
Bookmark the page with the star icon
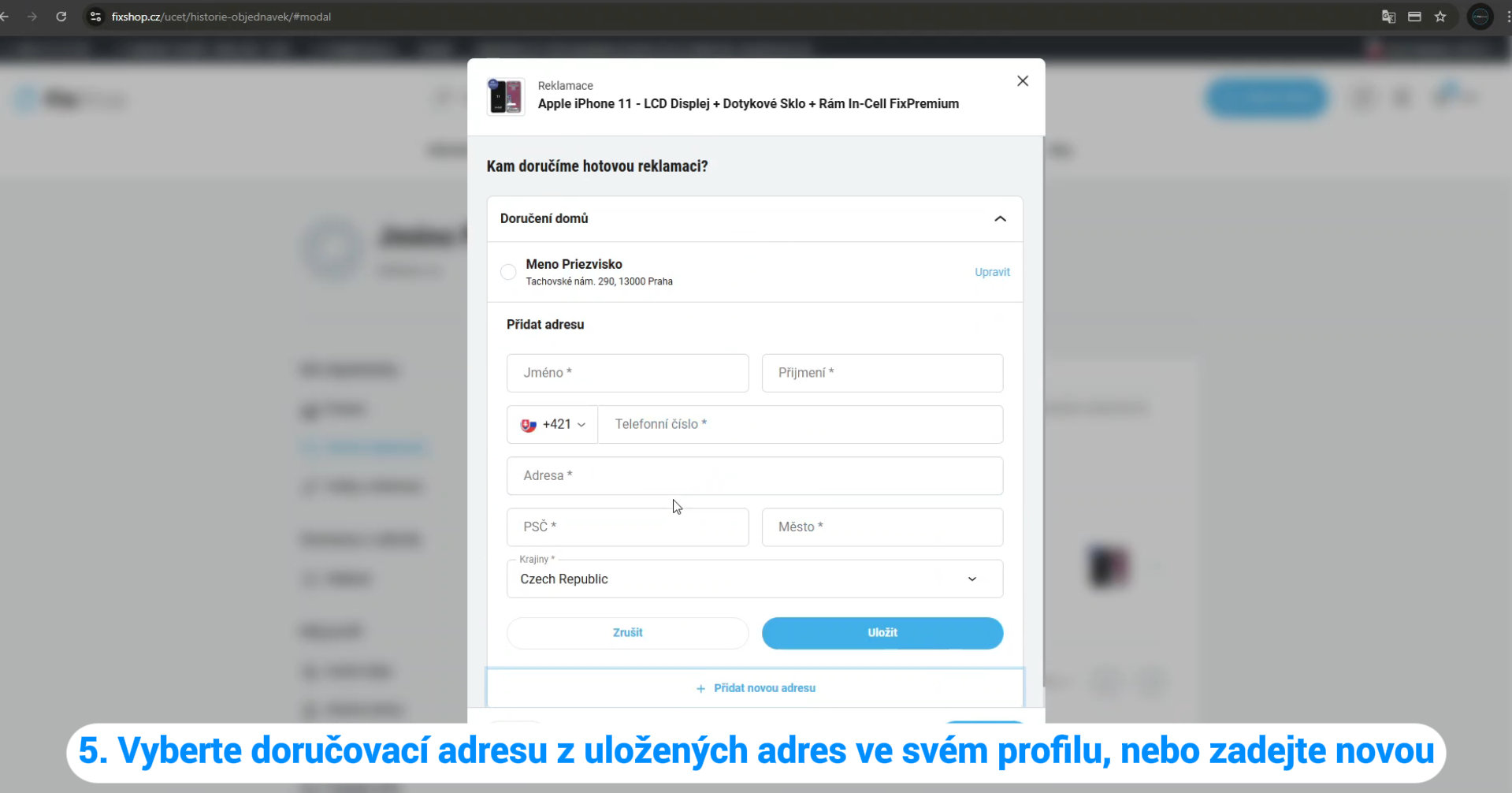click(x=1440, y=17)
